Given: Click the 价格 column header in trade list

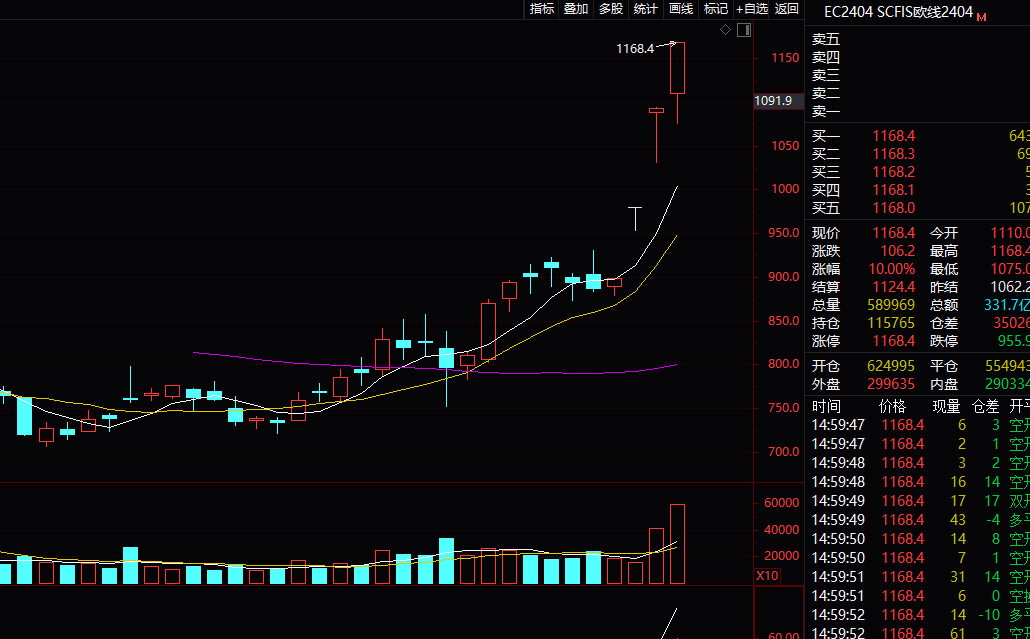Looking at the screenshot, I should 892,407.
